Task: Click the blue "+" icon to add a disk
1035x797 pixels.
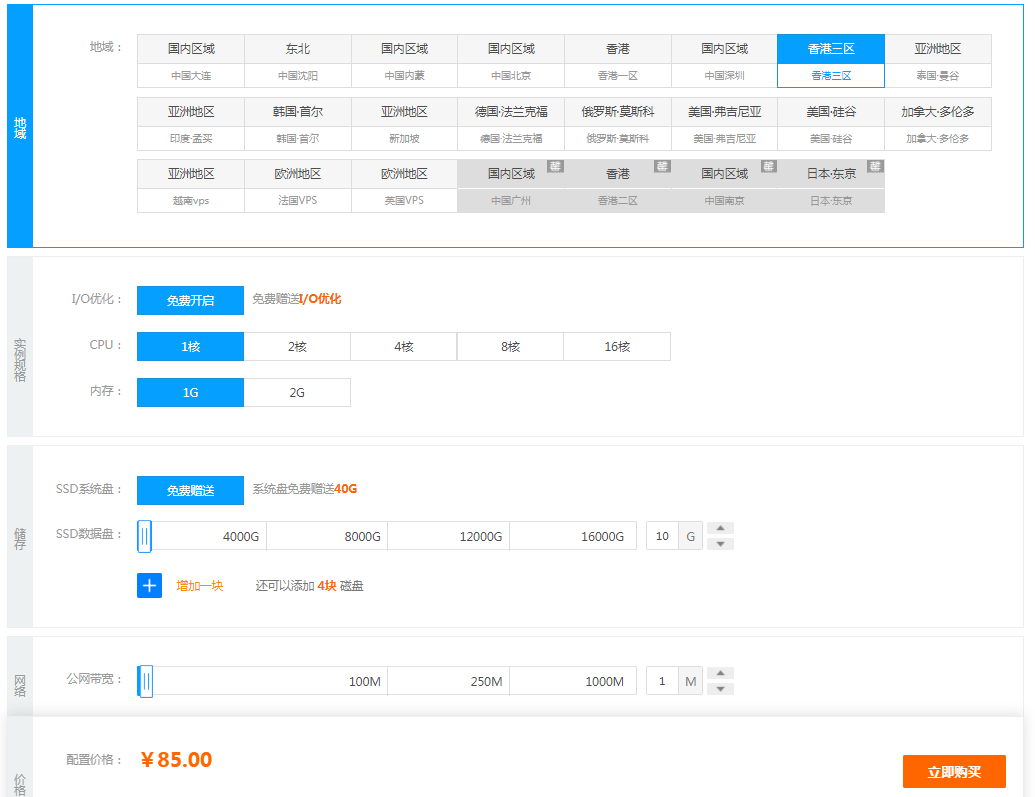Action: [149, 585]
